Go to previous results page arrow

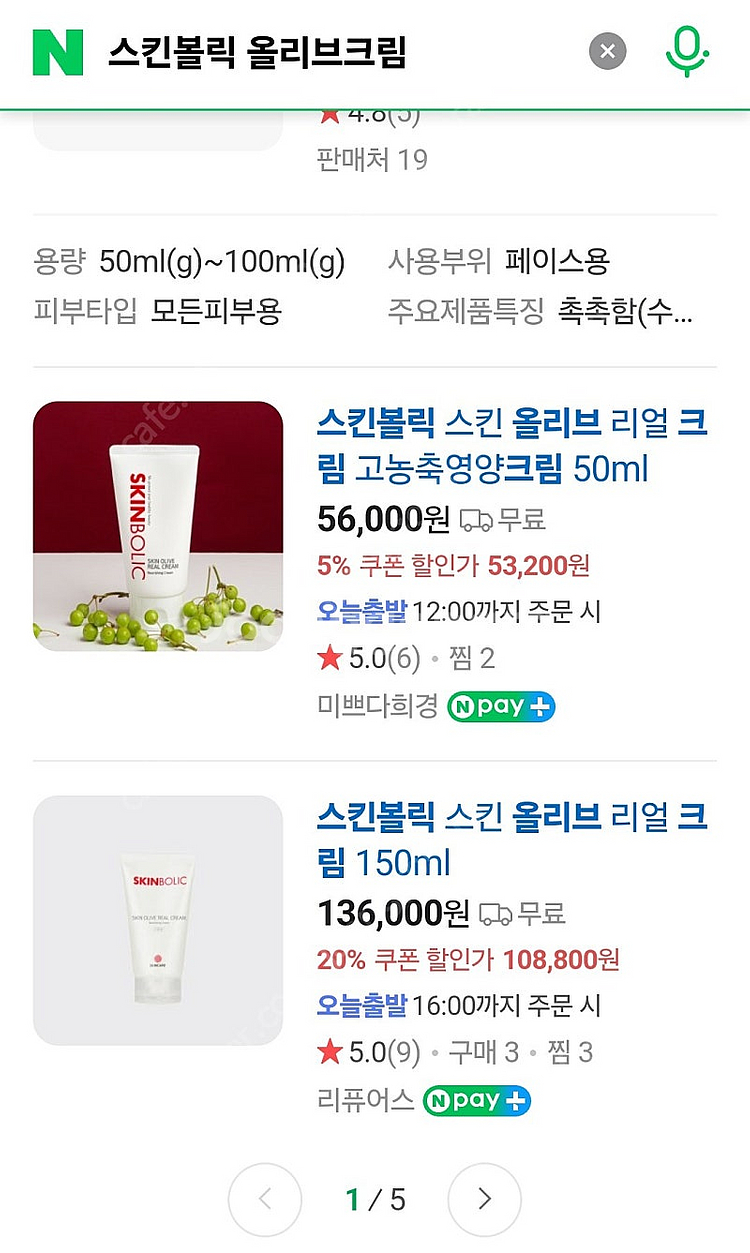point(265,1199)
